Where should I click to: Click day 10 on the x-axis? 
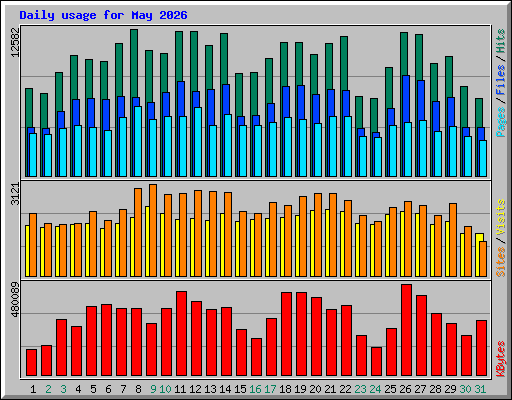click(165, 389)
